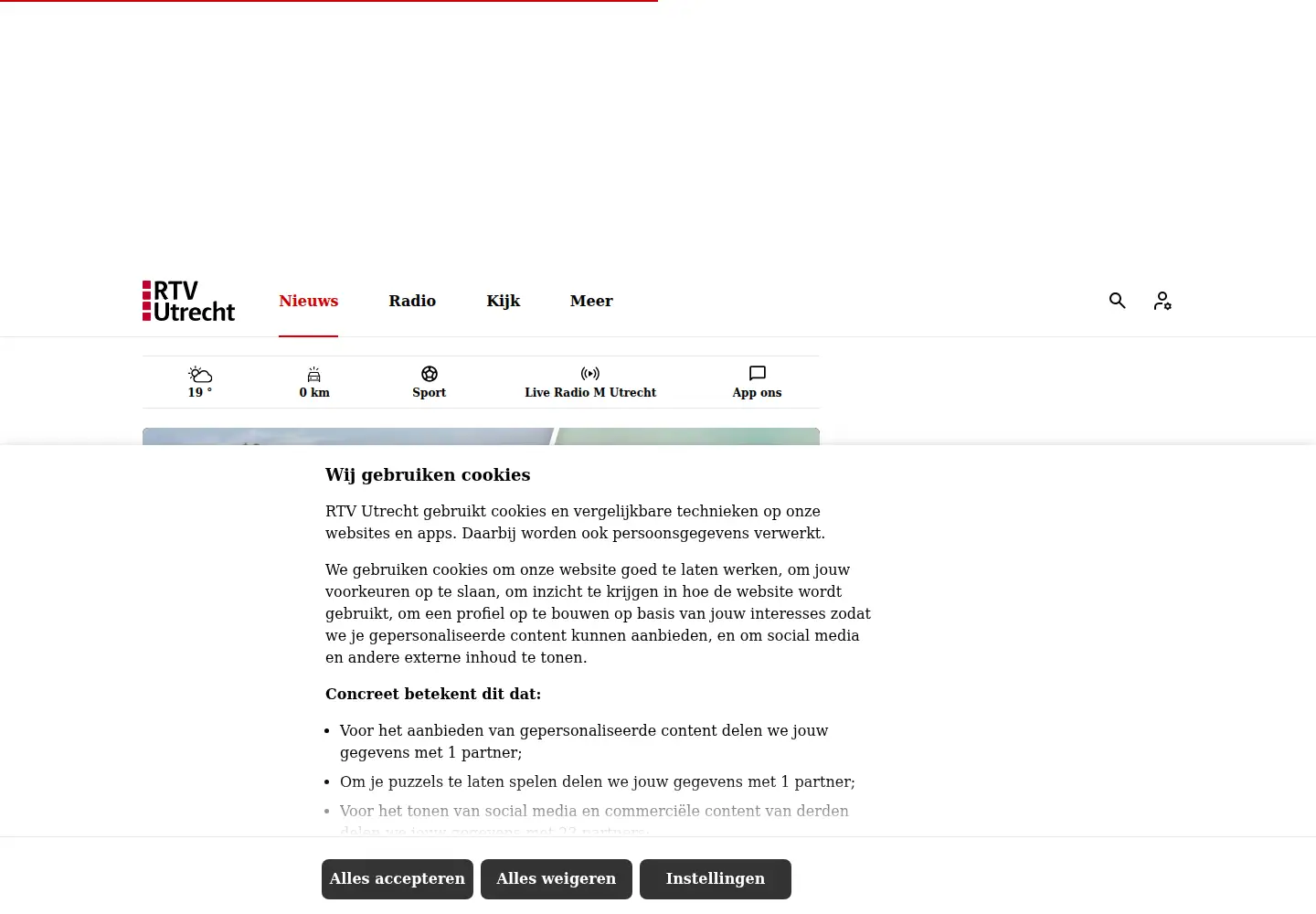Start the live radio broadcast icon
This screenshot has height=914, width=1316.
[590, 374]
